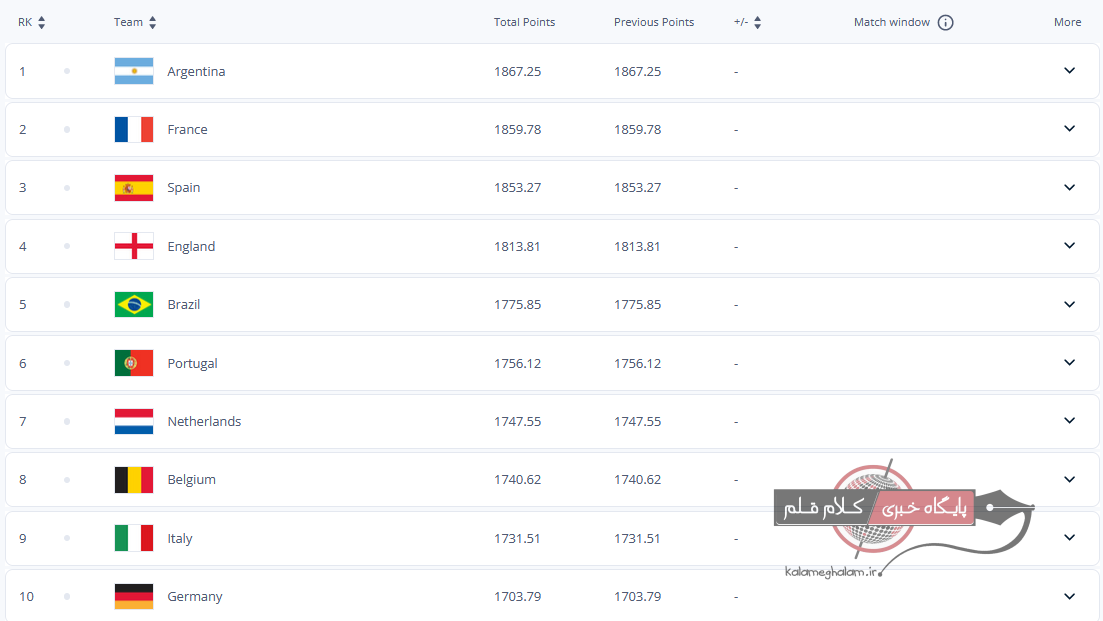Click Argentina flag icon
The height and width of the screenshot is (621, 1103).
click(134, 71)
